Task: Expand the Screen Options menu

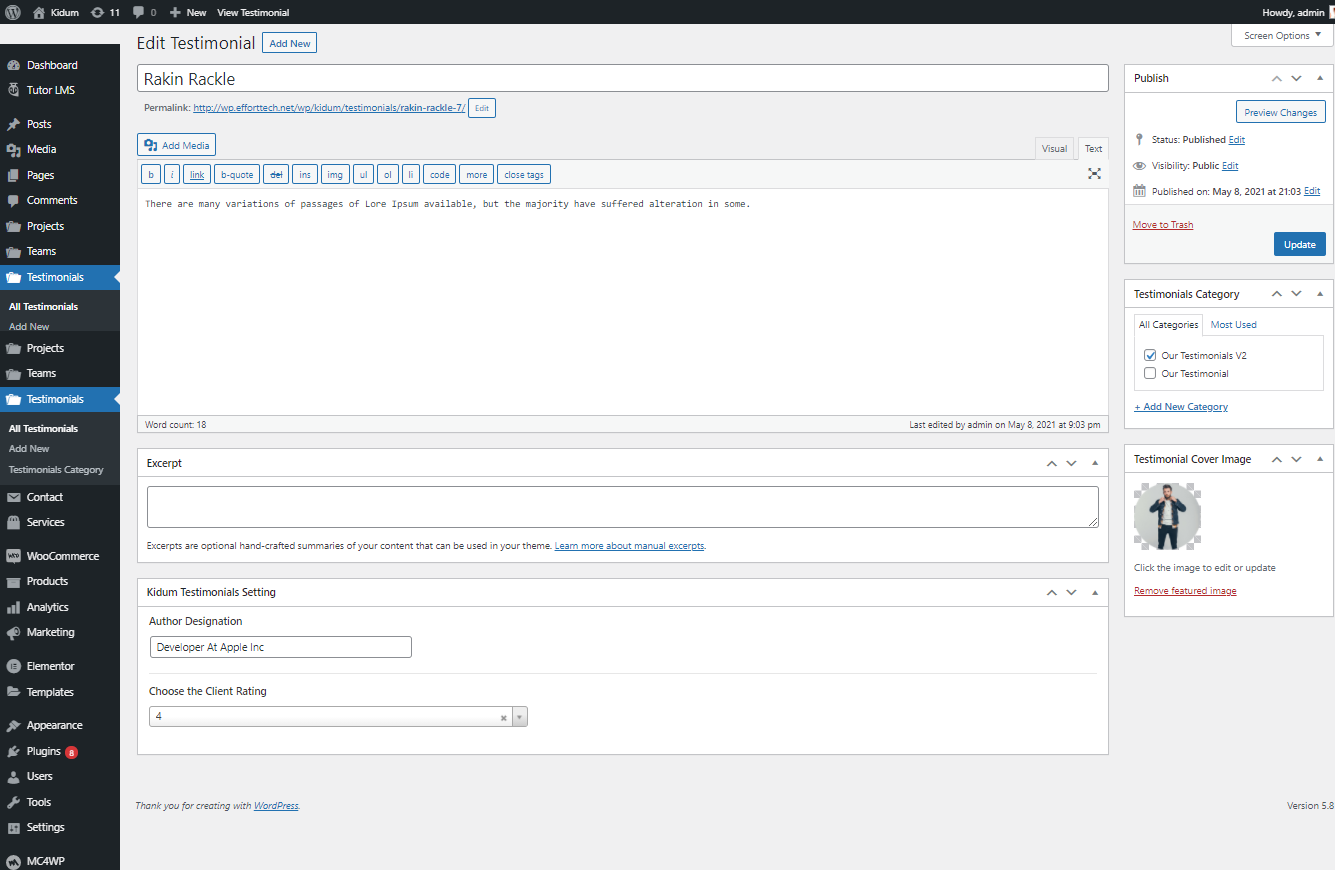Action: [x=1282, y=36]
